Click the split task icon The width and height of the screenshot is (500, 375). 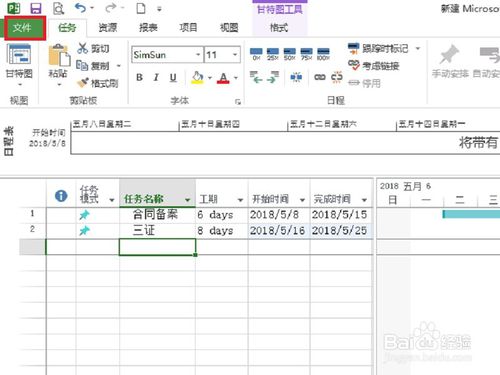[296, 78]
